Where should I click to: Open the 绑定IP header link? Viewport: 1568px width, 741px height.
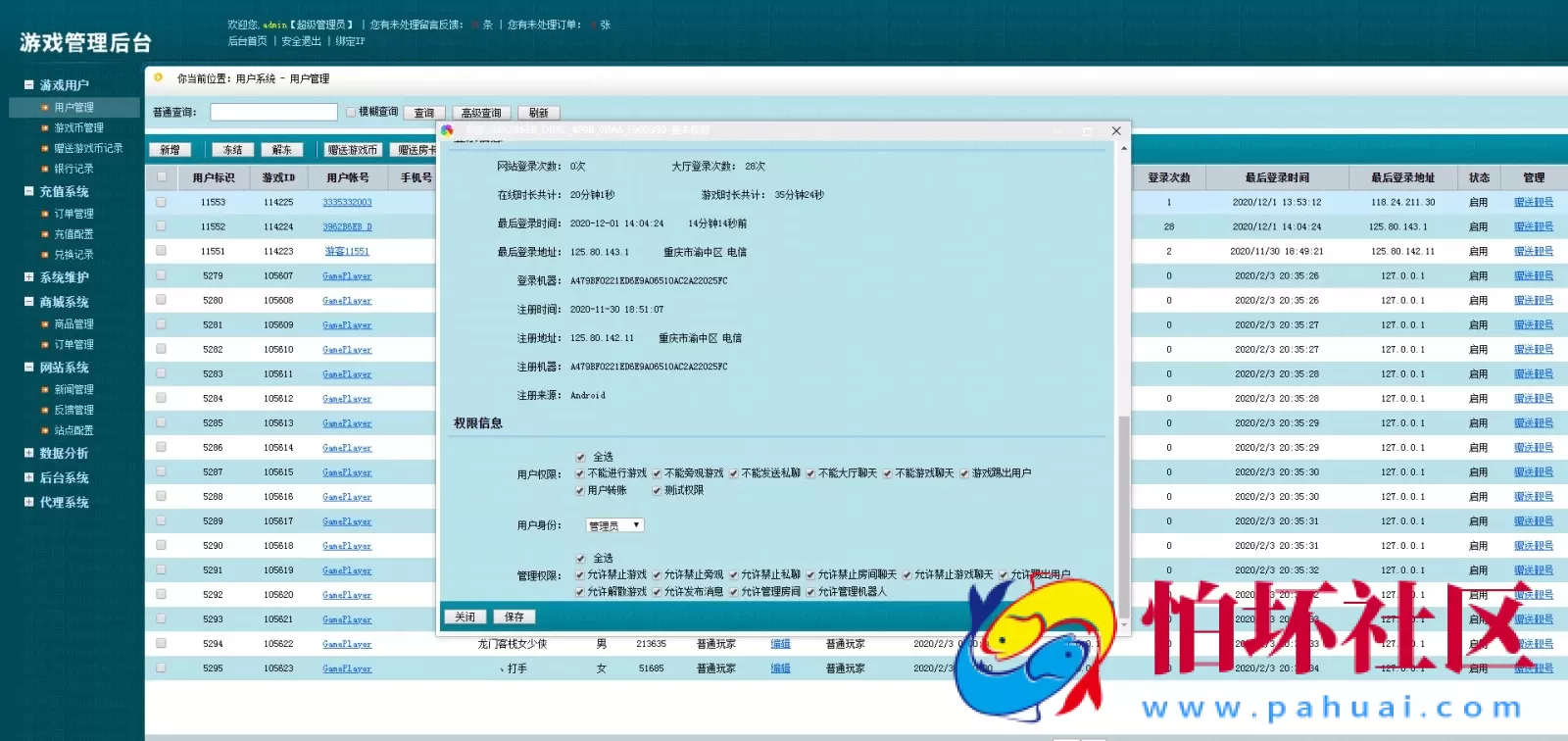350,41
